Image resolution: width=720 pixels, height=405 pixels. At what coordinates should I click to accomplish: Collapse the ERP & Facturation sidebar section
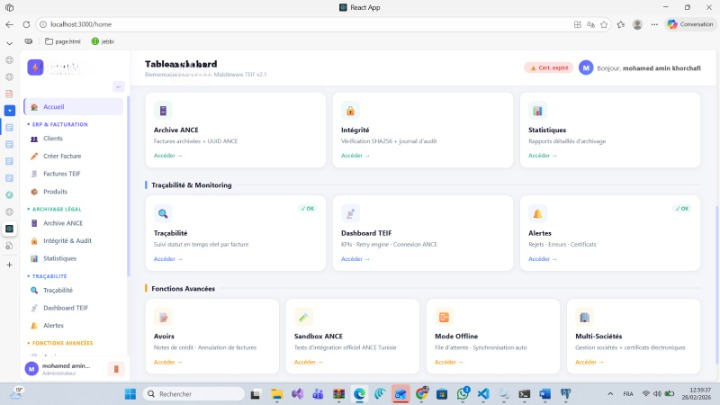[60, 124]
